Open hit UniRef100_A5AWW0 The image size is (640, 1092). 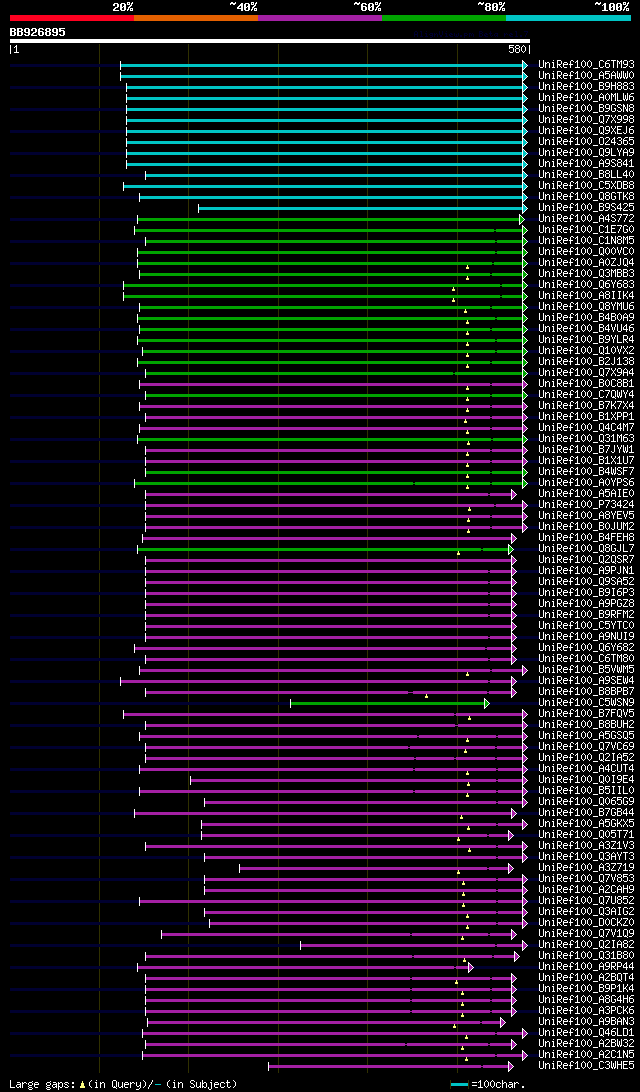coord(586,75)
